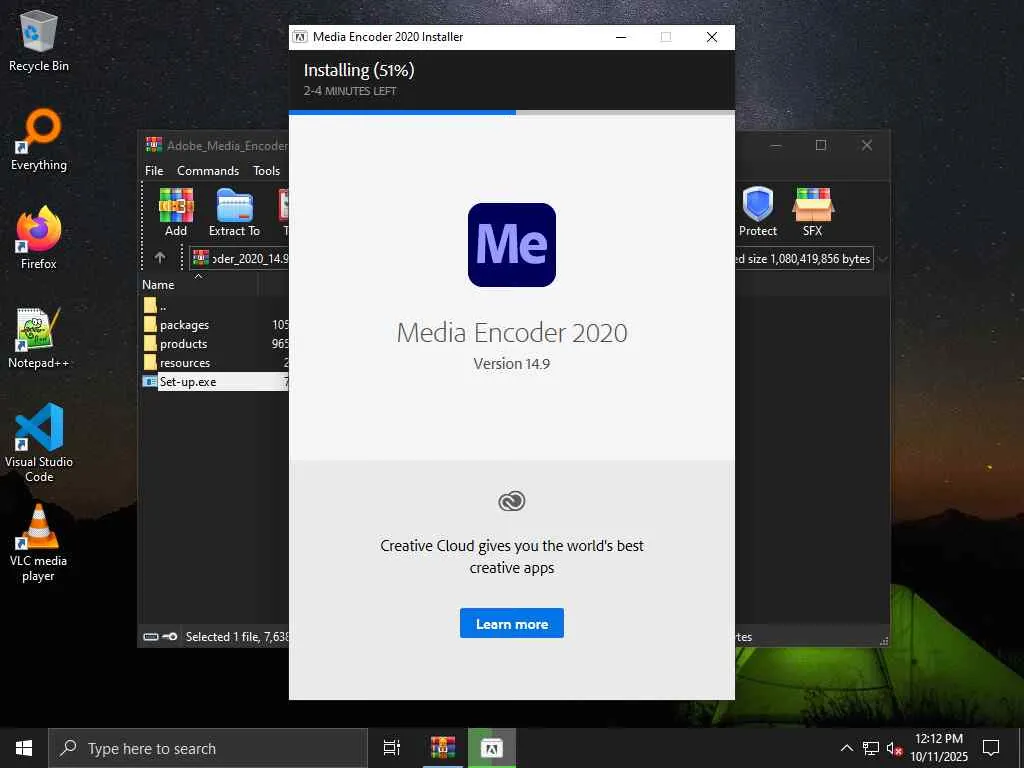Screen dimensions: 1024x768
Task: Click the up-one-level arrow in WinRAR
Action: coord(160,258)
